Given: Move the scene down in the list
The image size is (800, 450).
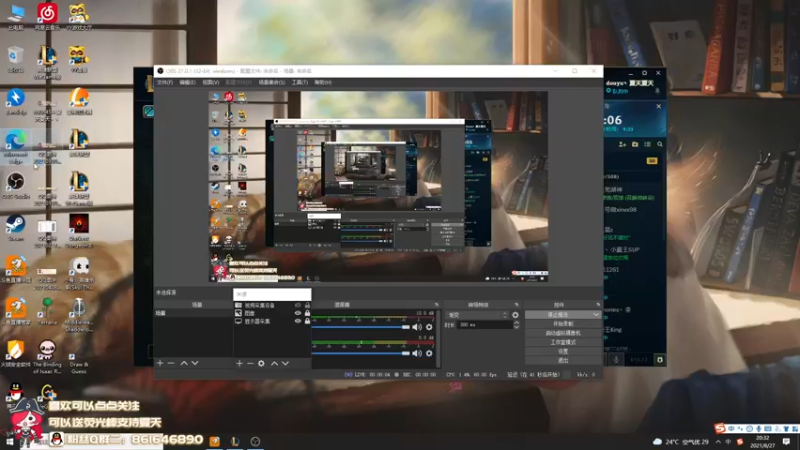Looking at the screenshot, I should 195,363.
